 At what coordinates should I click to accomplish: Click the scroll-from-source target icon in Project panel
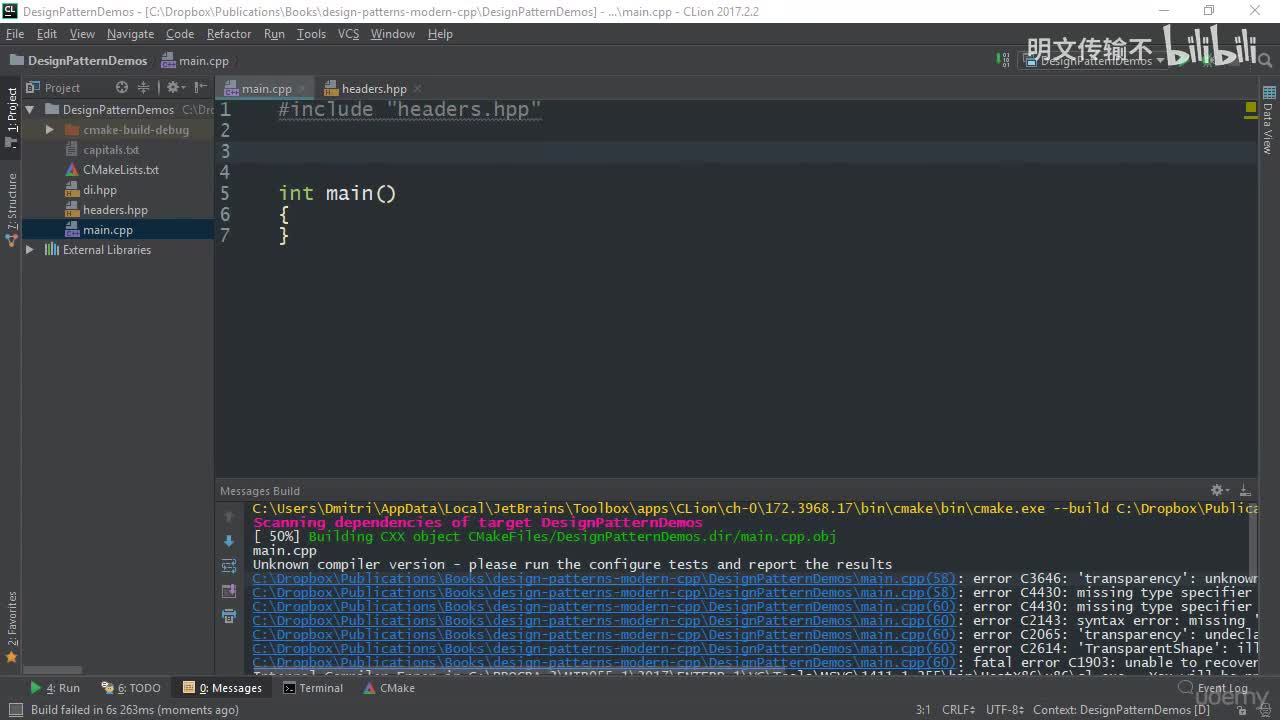[x=122, y=88]
